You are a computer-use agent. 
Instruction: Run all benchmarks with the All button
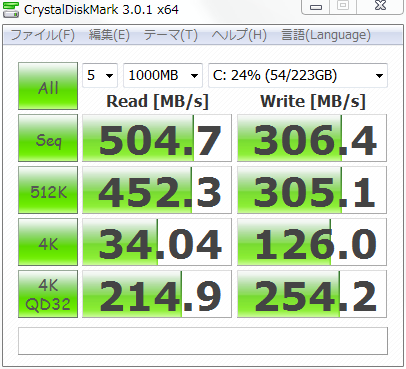(48, 86)
